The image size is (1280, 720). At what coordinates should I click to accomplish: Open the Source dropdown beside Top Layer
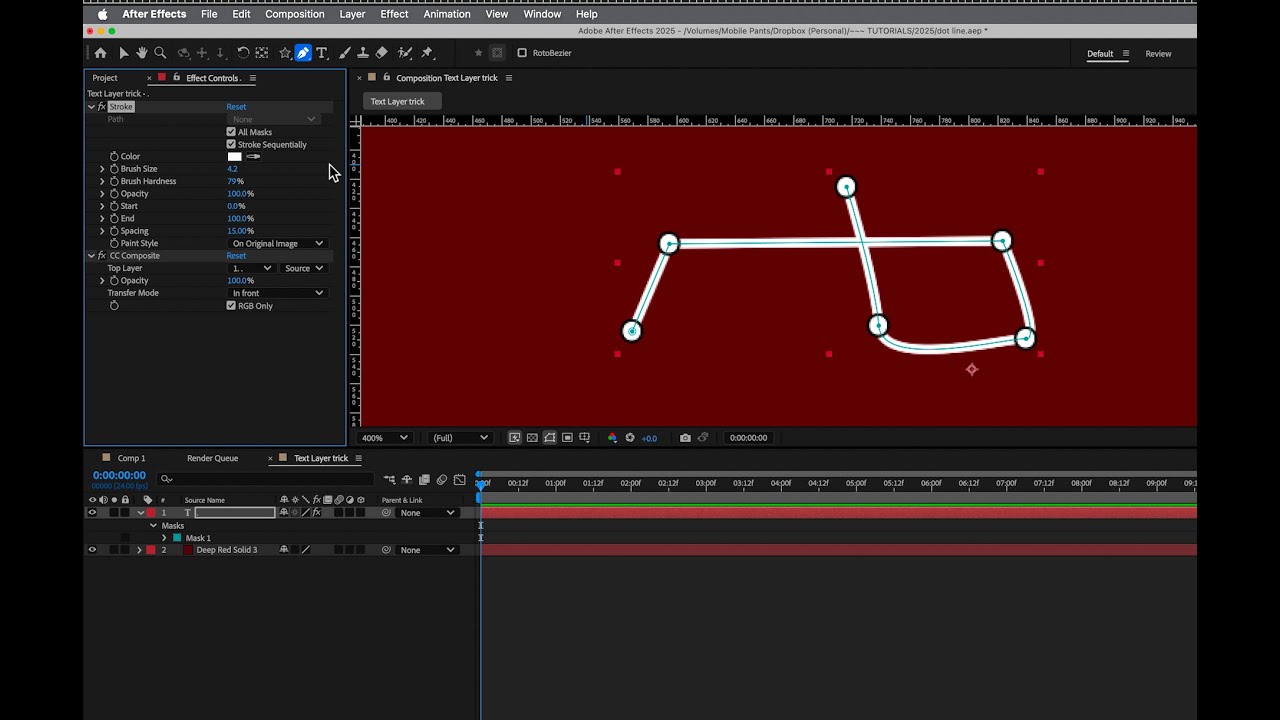(x=303, y=268)
